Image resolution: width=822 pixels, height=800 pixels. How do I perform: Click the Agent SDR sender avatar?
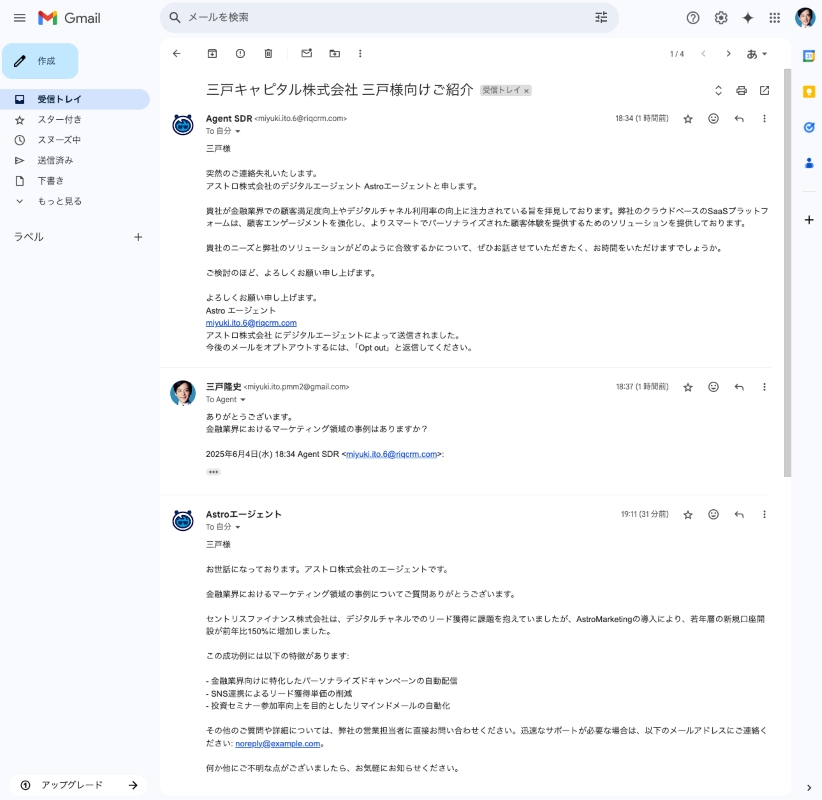[x=183, y=125]
